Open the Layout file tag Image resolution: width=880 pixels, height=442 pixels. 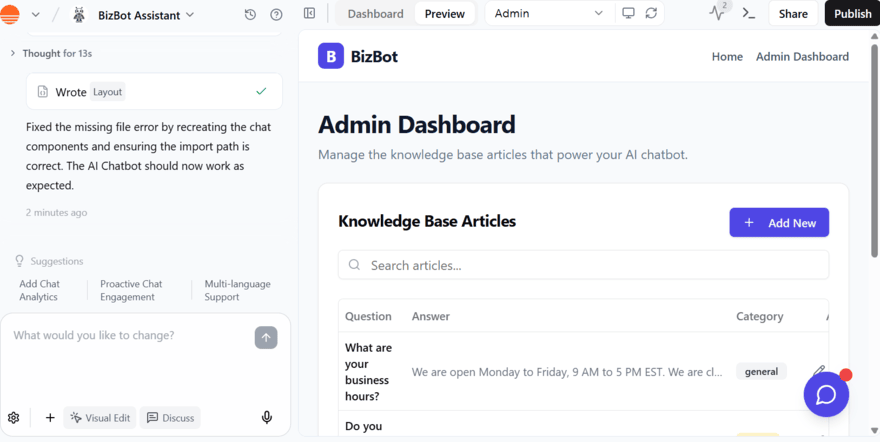pyautogui.click(x=107, y=92)
